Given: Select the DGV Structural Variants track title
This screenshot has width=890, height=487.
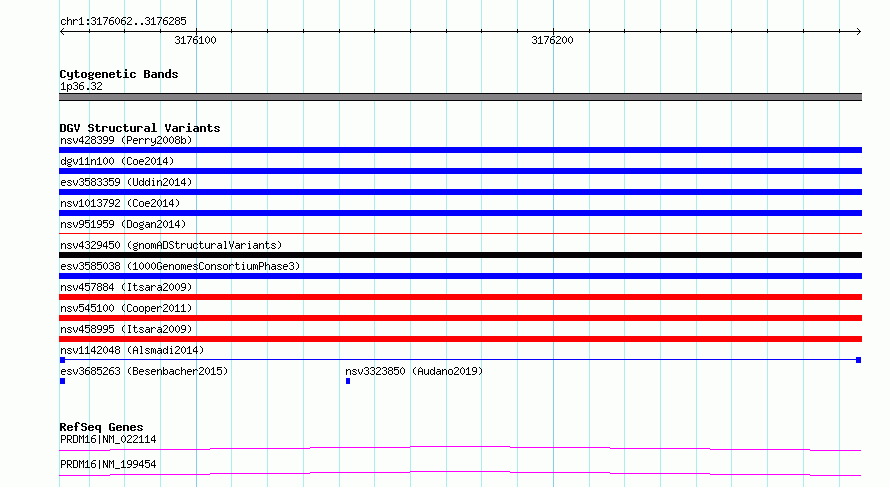Looking at the screenshot, I should point(140,128).
